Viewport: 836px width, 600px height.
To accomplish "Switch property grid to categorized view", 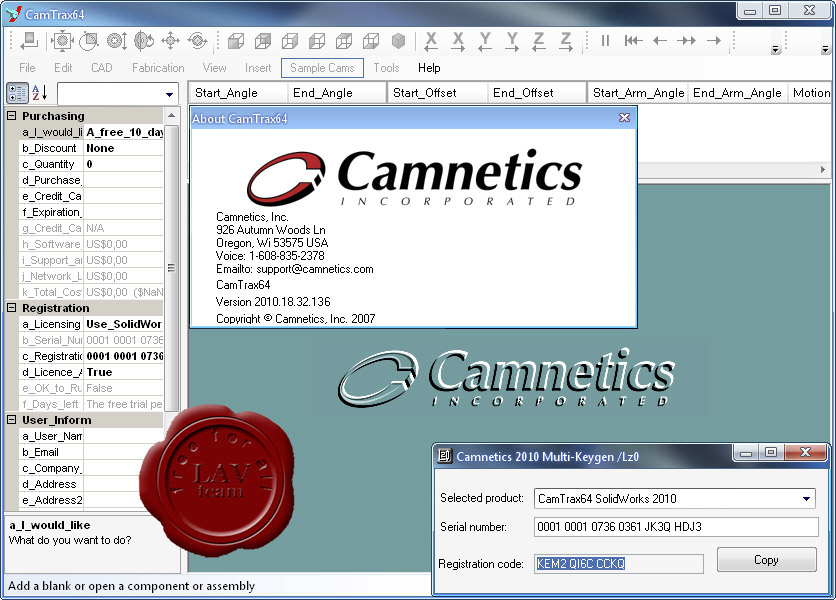I will [17, 93].
